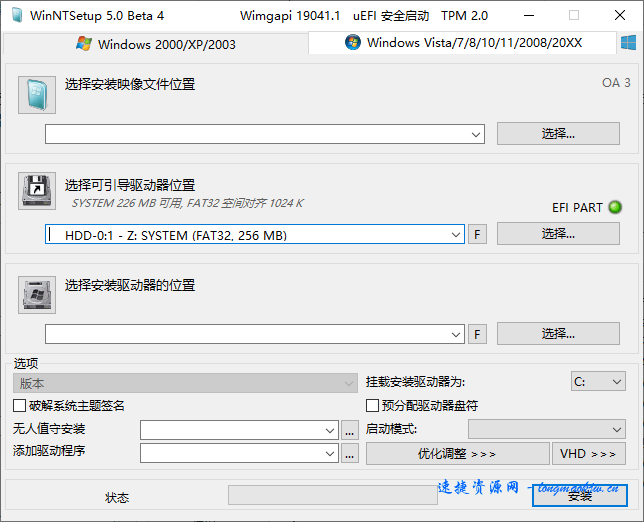Image resolution: width=644 pixels, height=522 pixels.
Task: Click the status progress bar
Action: click(333, 495)
